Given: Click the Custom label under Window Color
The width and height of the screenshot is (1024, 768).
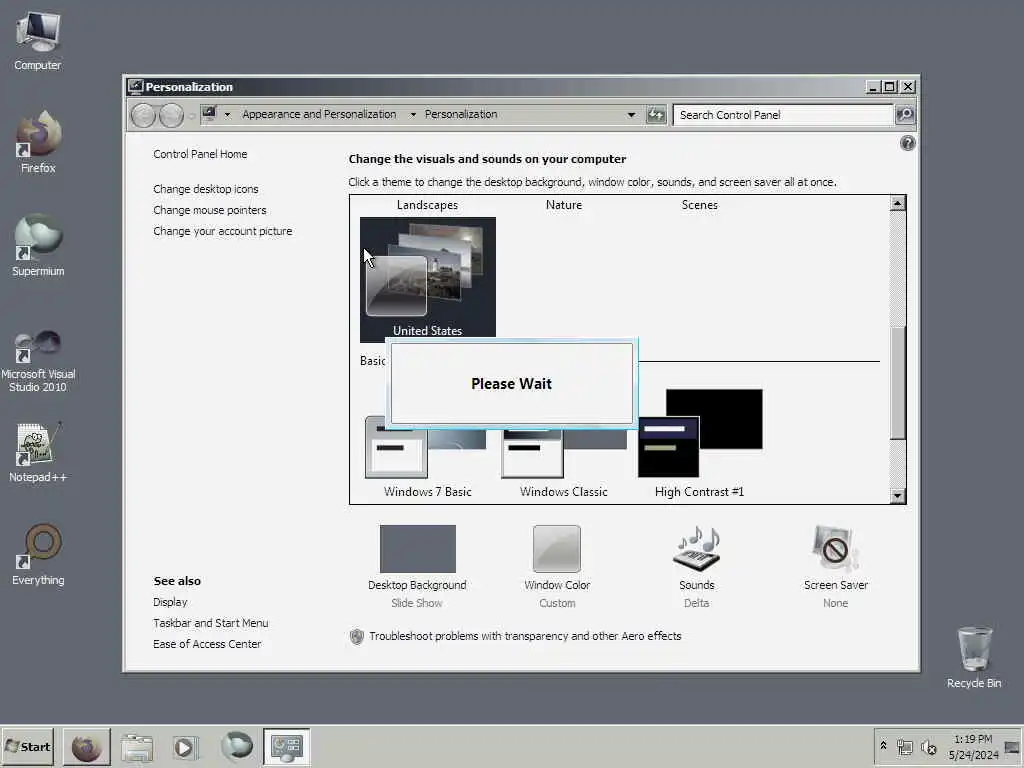Looking at the screenshot, I should coord(557,603).
